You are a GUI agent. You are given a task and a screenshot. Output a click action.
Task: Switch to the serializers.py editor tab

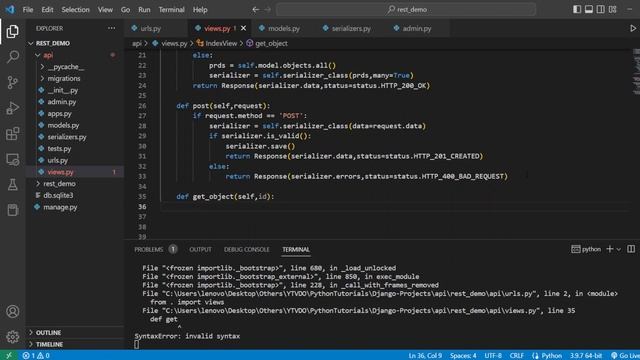[x=351, y=28]
